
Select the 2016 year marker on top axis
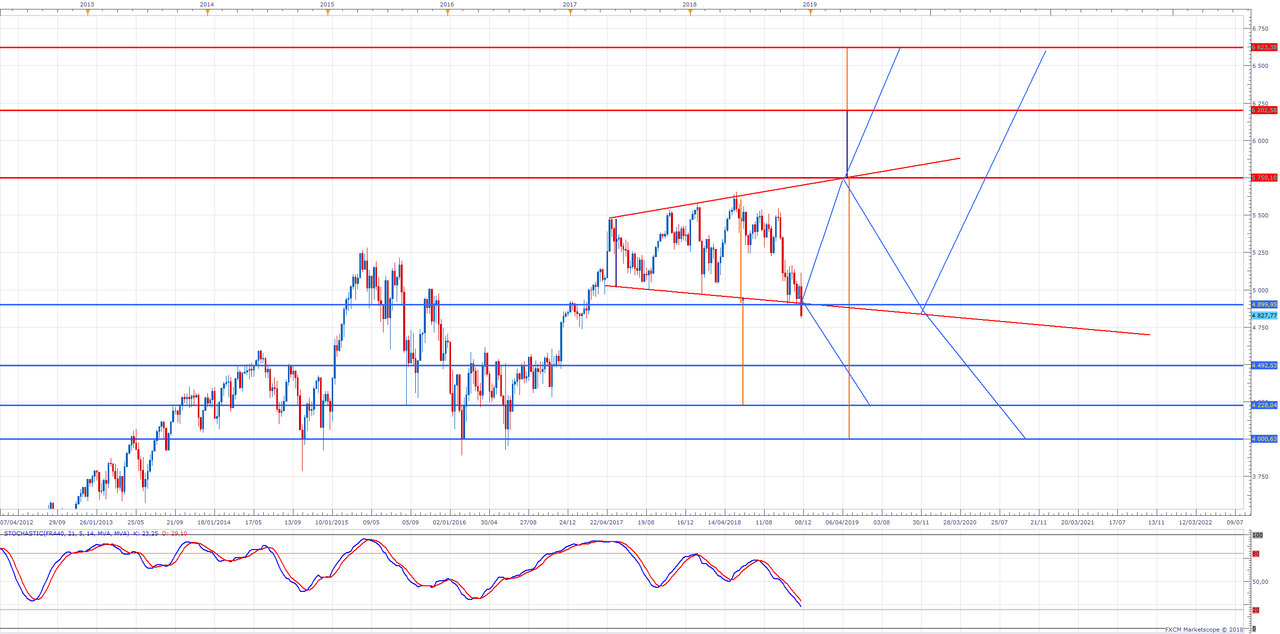447,5
